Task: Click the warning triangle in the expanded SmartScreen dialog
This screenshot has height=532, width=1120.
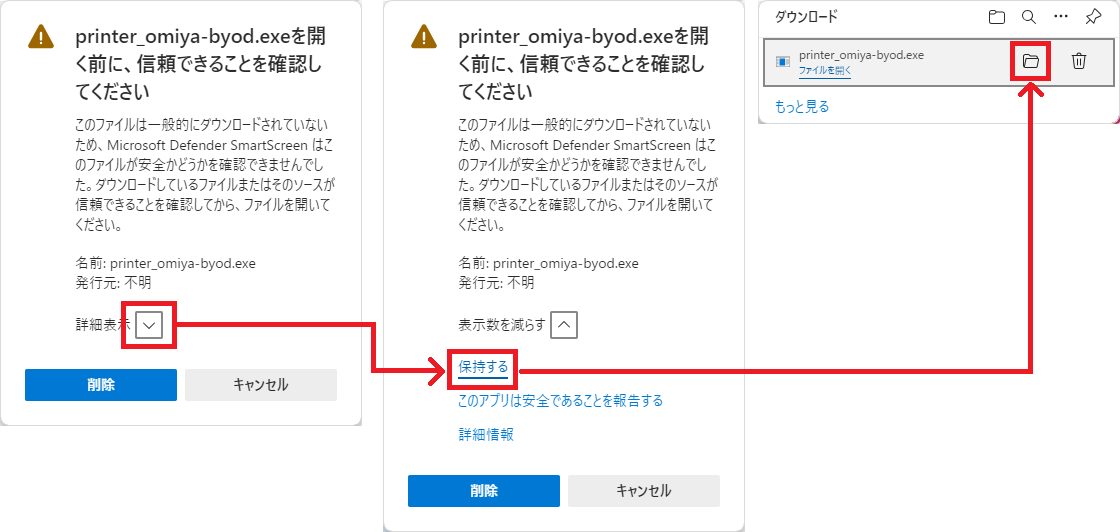Action: 423,37
